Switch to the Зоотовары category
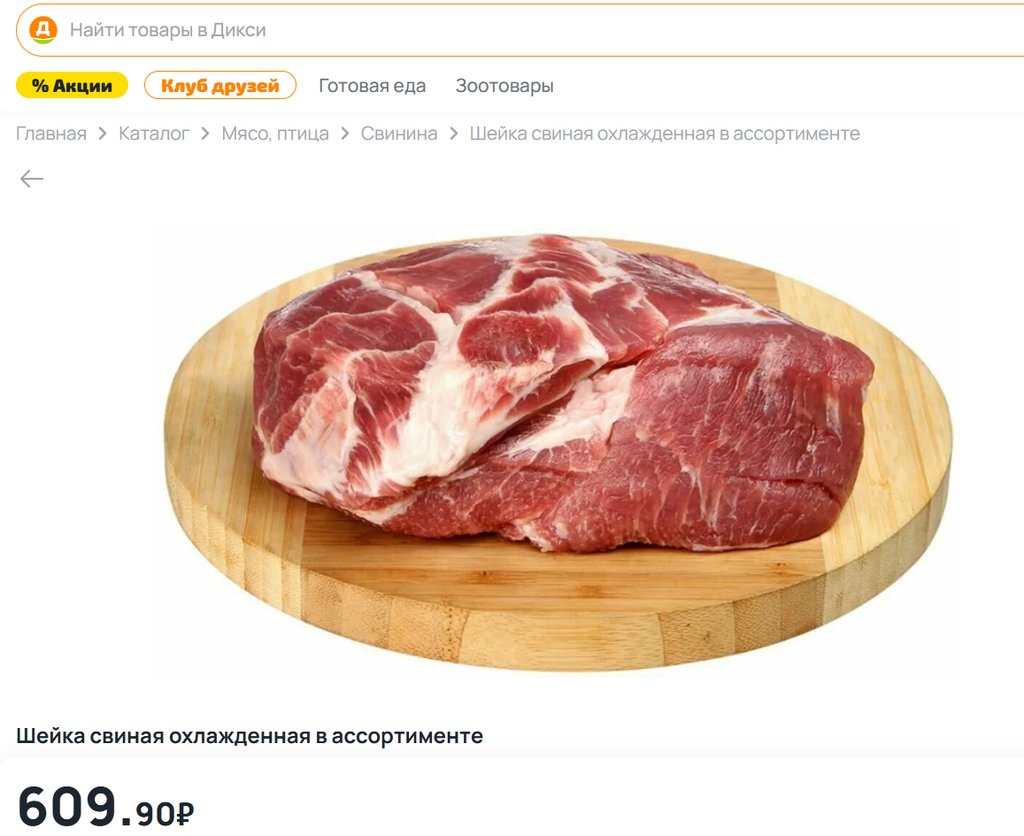The height and width of the screenshot is (836, 1024). pos(504,86)
